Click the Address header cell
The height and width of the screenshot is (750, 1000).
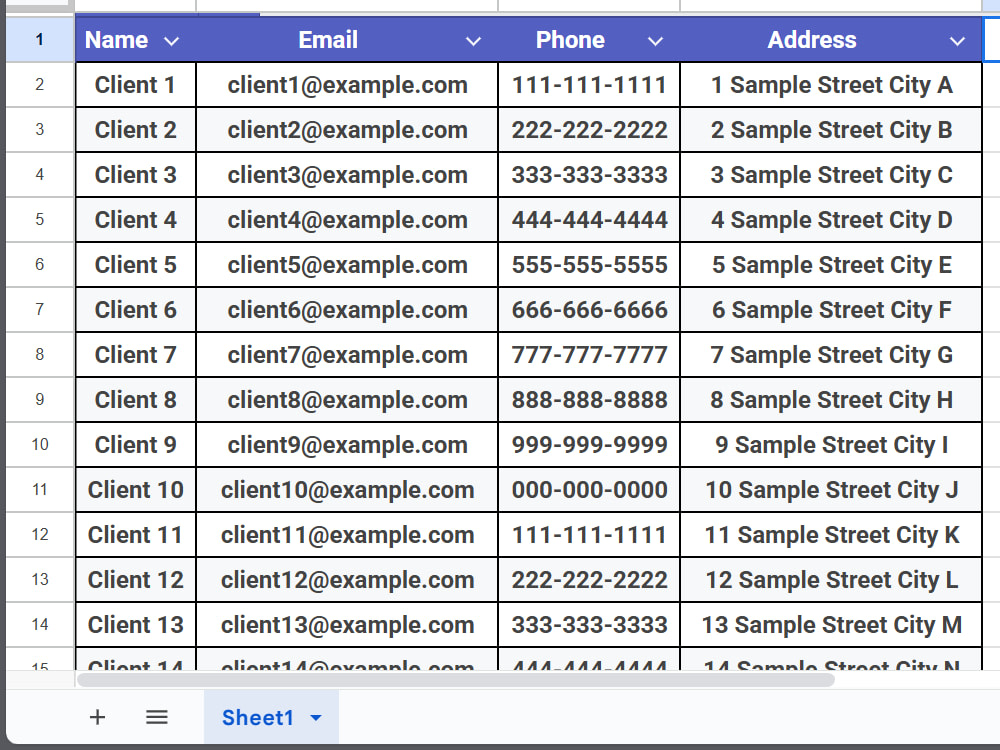point(831,40)
